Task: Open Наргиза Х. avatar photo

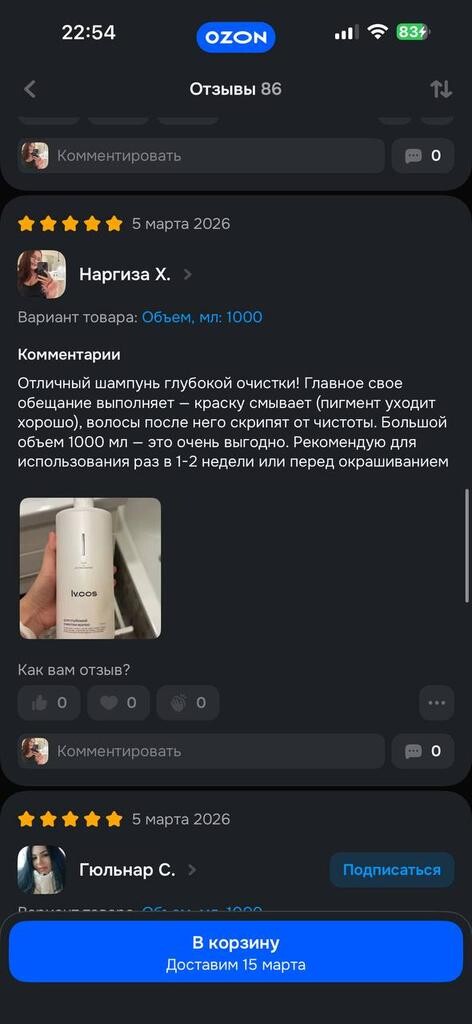Action: pos(42,274)
